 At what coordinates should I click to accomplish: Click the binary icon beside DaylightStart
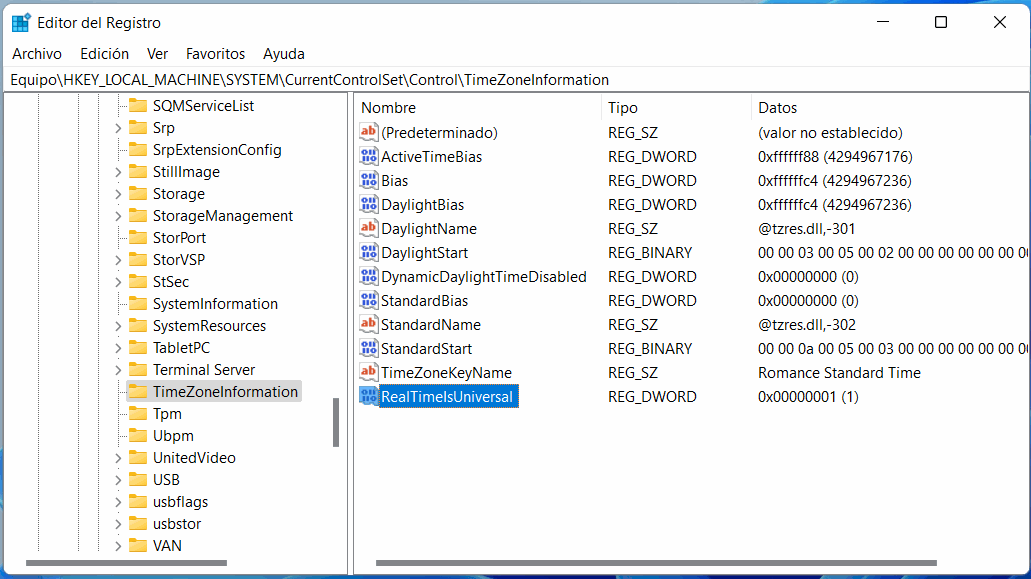[369, 253]
